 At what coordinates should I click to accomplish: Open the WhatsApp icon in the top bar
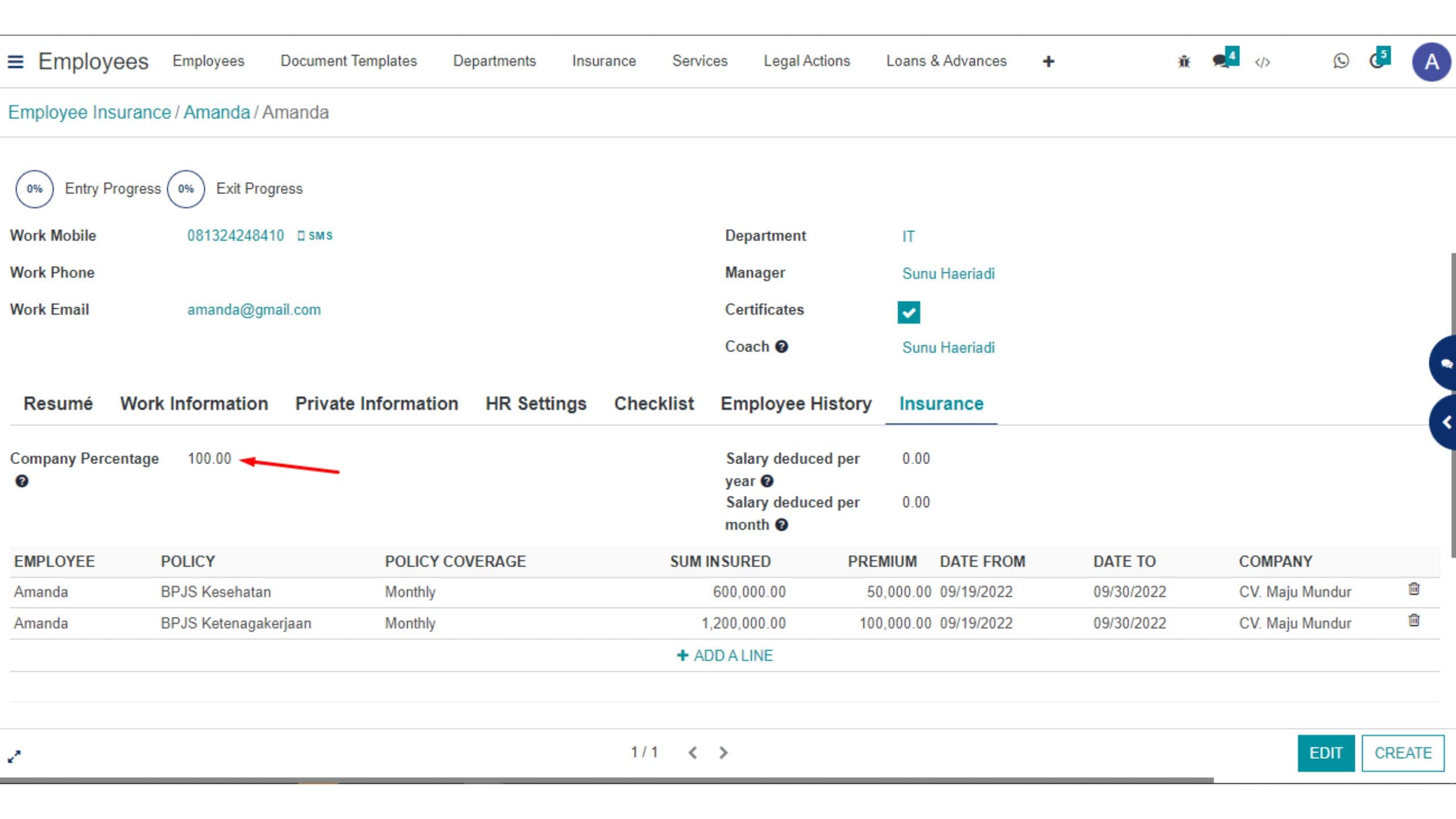pyautogui.click(x=1341, y=61)
